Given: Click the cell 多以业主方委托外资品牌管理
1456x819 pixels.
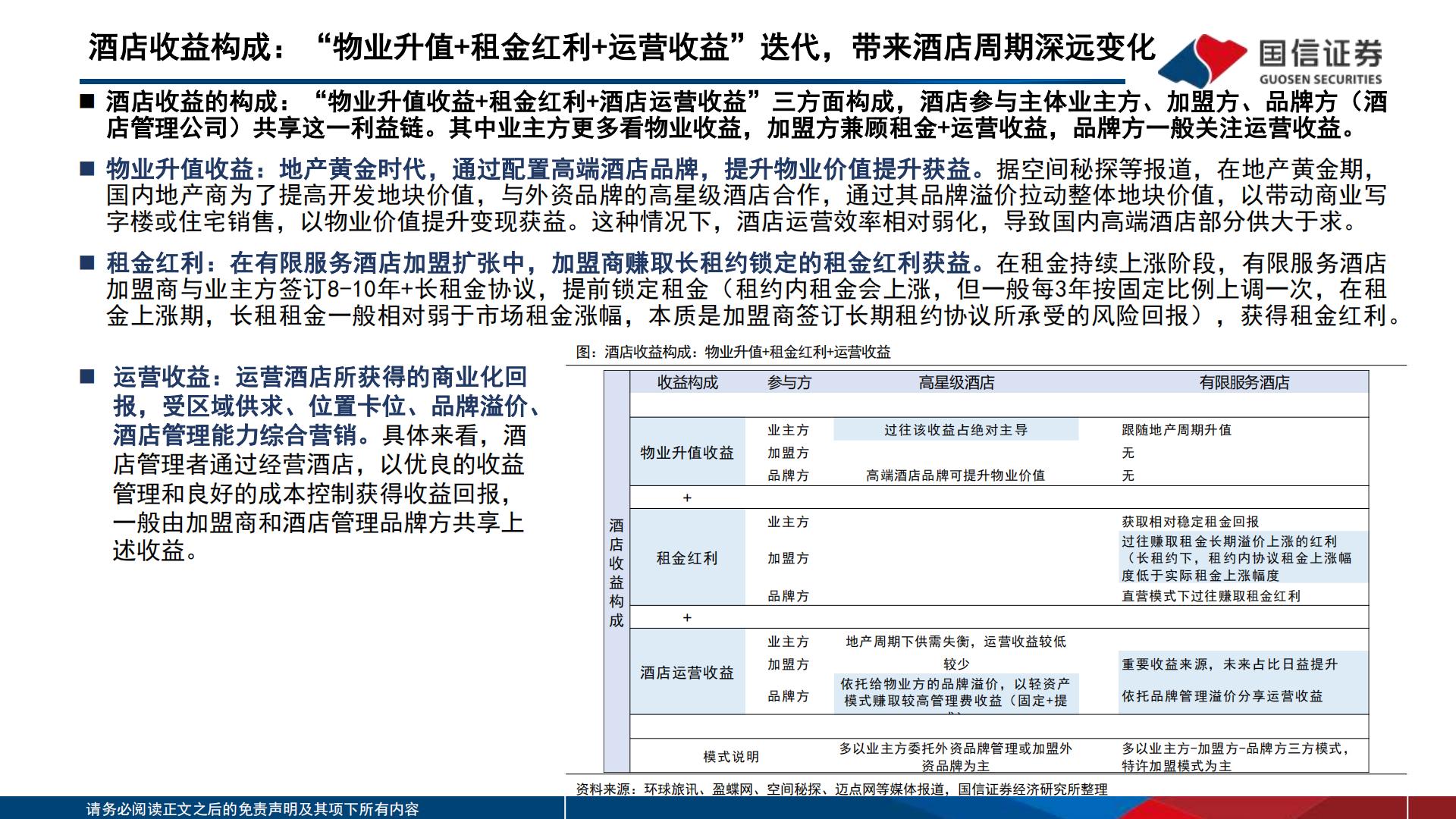Looking at the screenshot, I should click(x=955, y=757).
